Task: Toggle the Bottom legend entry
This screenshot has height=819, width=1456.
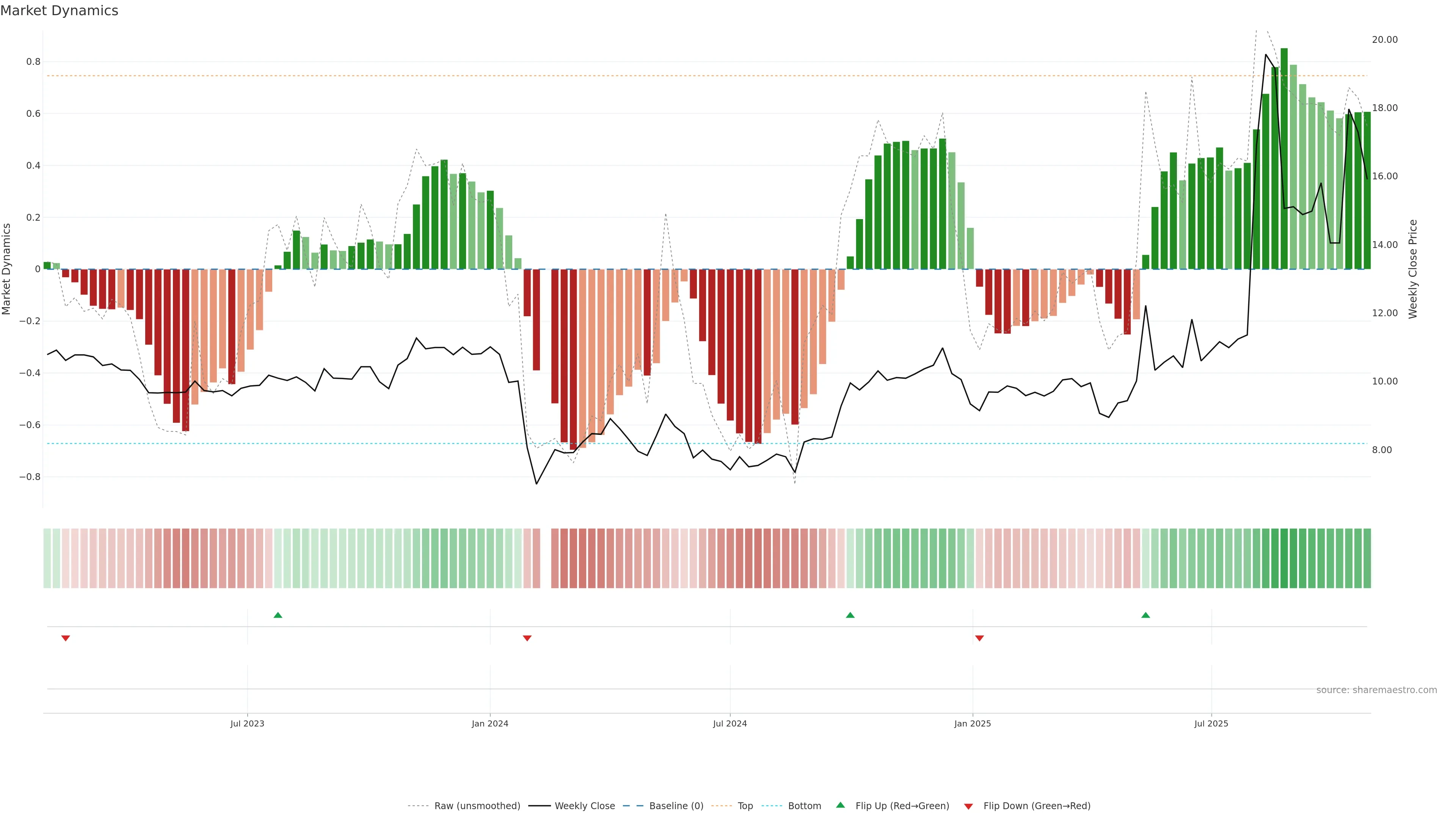Action: 804,805
